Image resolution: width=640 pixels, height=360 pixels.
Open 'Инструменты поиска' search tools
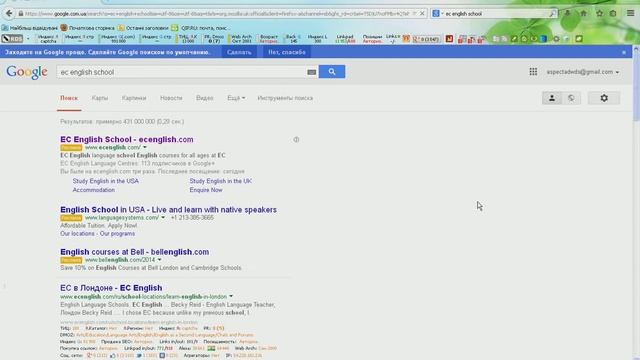(x=285, y=98)
